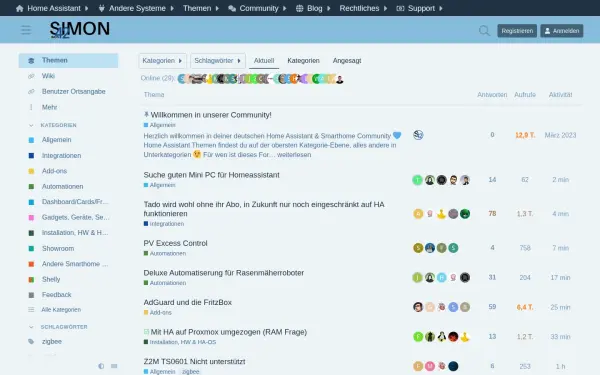
Task: Switch to the Angesagt tab
Action: pos(347,61)
